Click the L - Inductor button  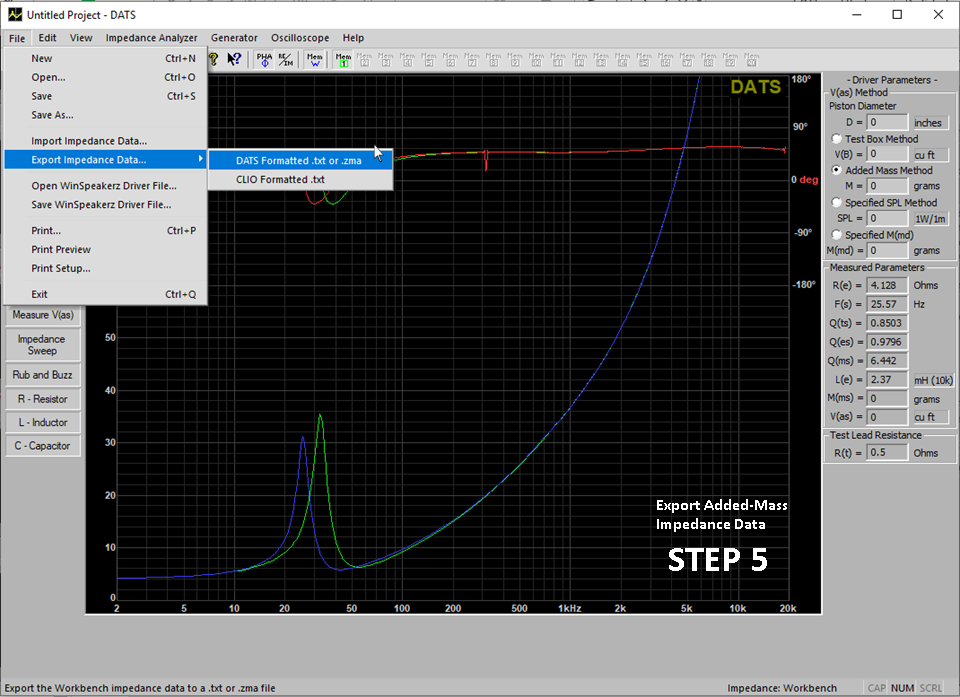pyautogui.click(x=43, y=423)
